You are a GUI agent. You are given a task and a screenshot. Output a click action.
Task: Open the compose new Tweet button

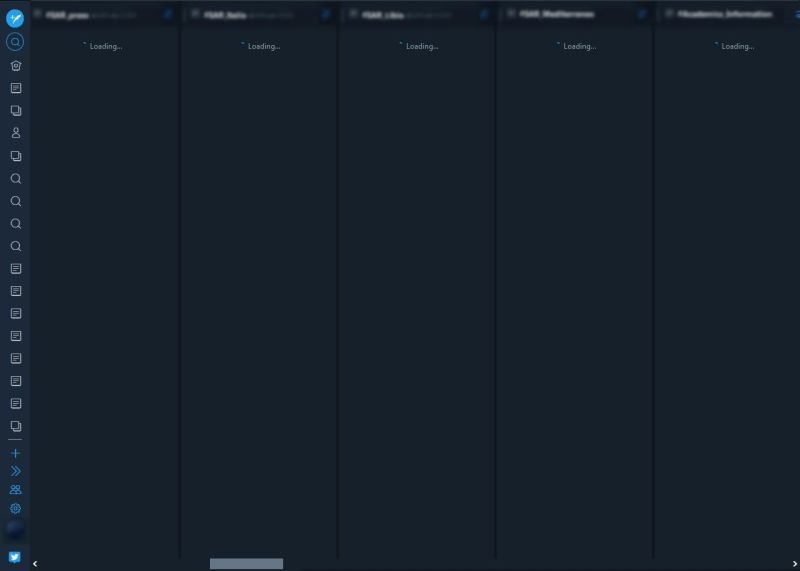tap(15, 18)
